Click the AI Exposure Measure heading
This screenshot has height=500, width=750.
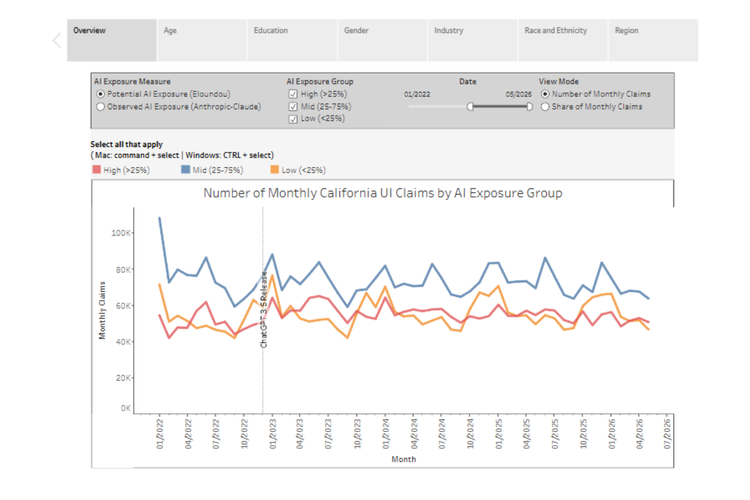(132, 81)
